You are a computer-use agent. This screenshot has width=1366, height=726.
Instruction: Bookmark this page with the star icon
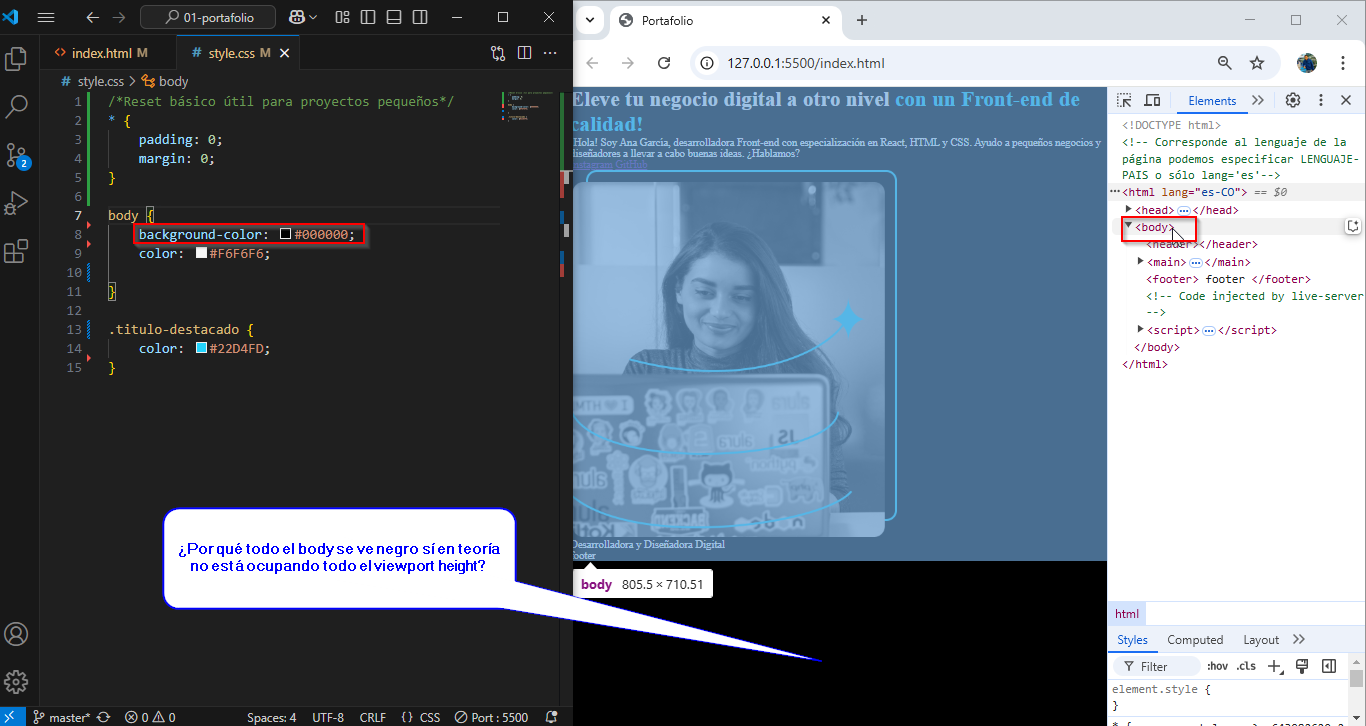tap(1257, 63)
